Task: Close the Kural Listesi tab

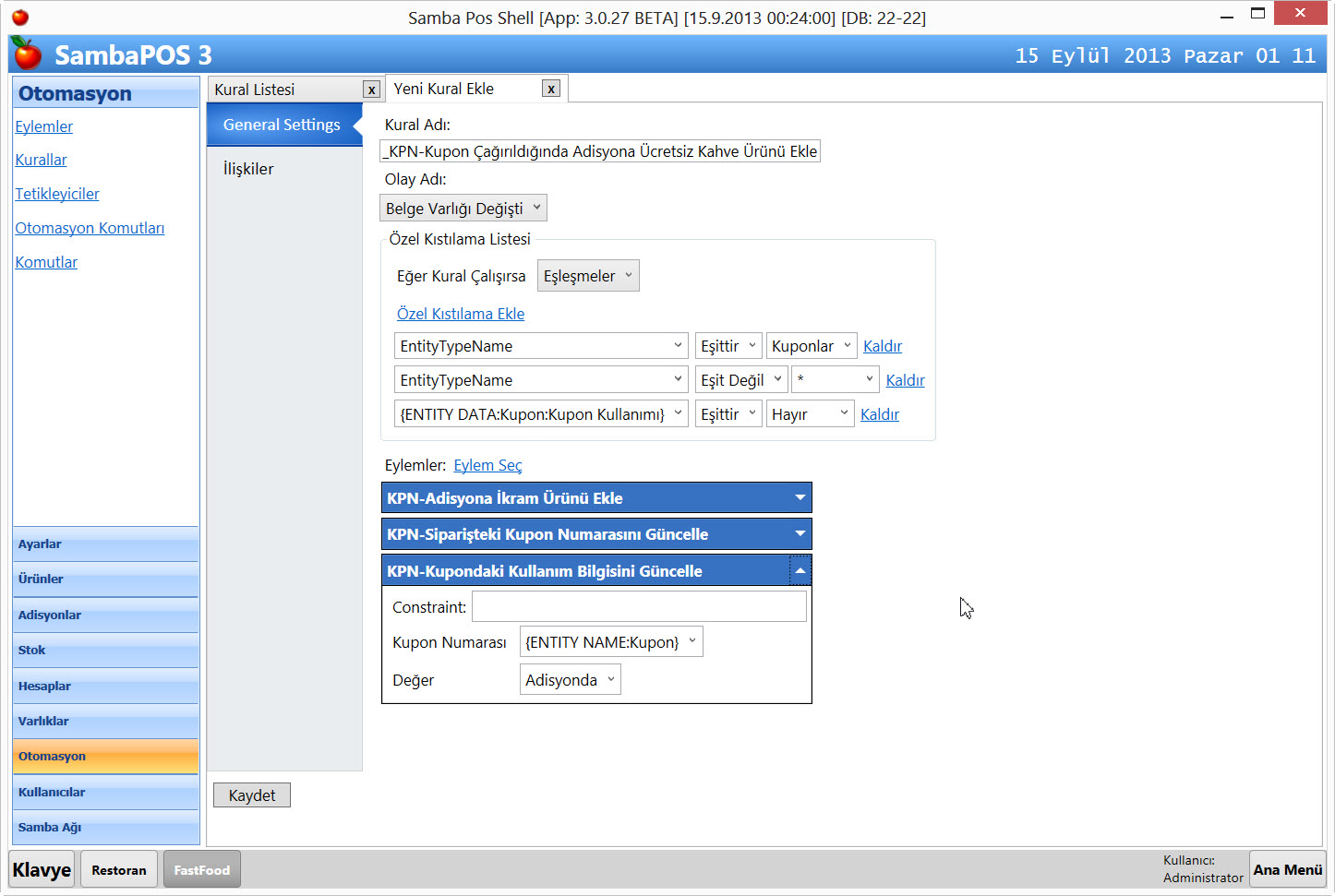Action: [x=371, y=90]
